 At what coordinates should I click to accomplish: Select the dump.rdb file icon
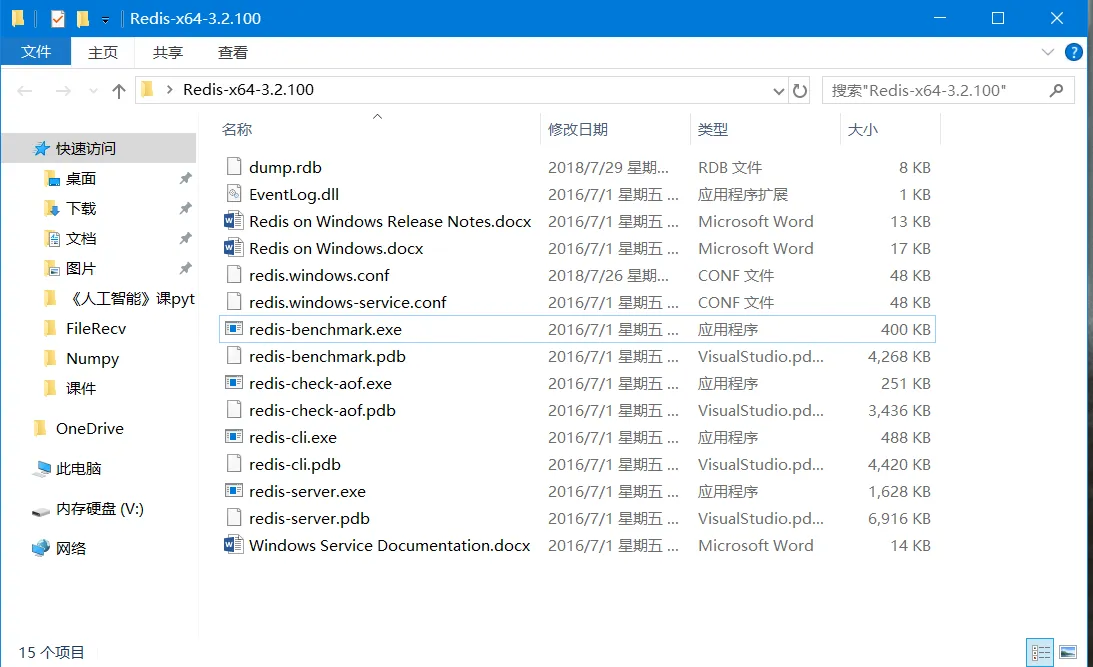(x=234, y=167)
